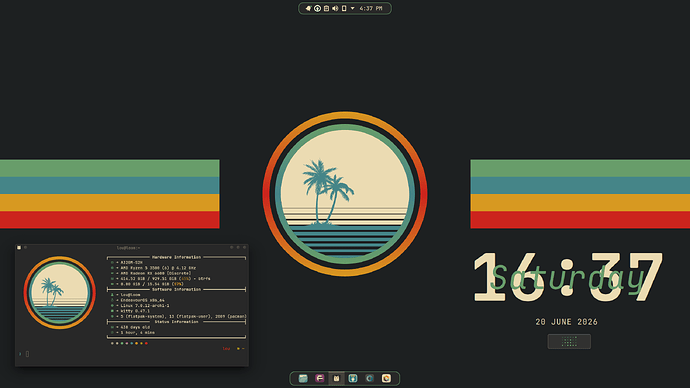
Task: Click the AMD Radeon GPU line
Action: pos(151,273)
